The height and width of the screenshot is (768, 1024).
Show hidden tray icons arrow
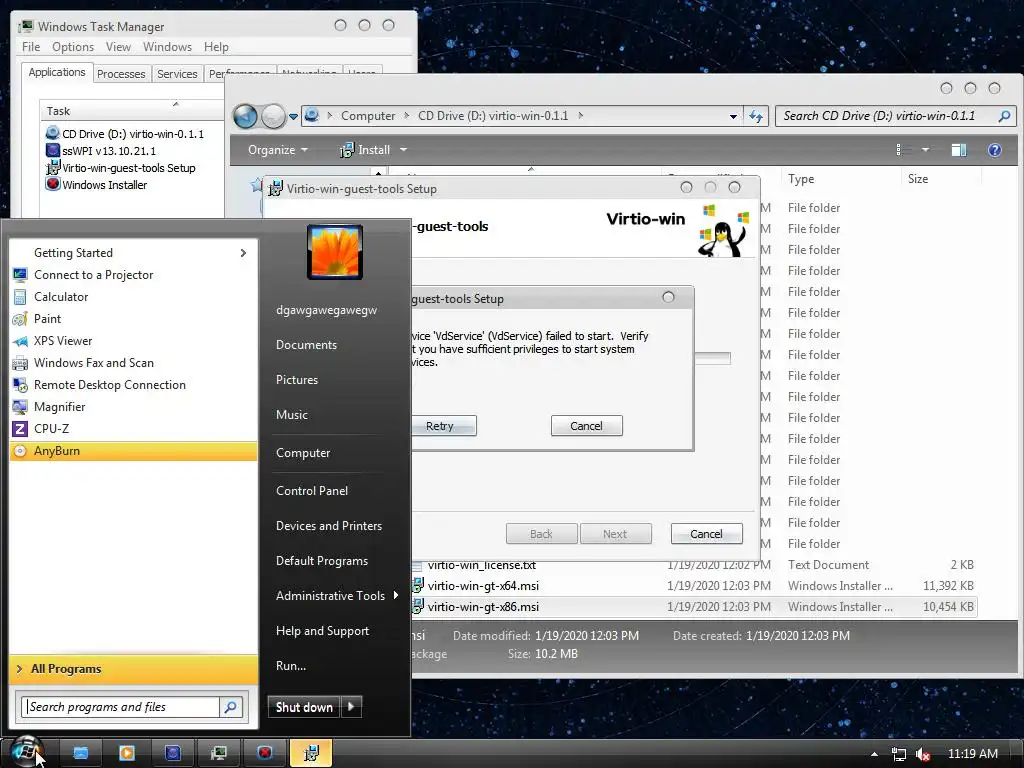(874, 754)
